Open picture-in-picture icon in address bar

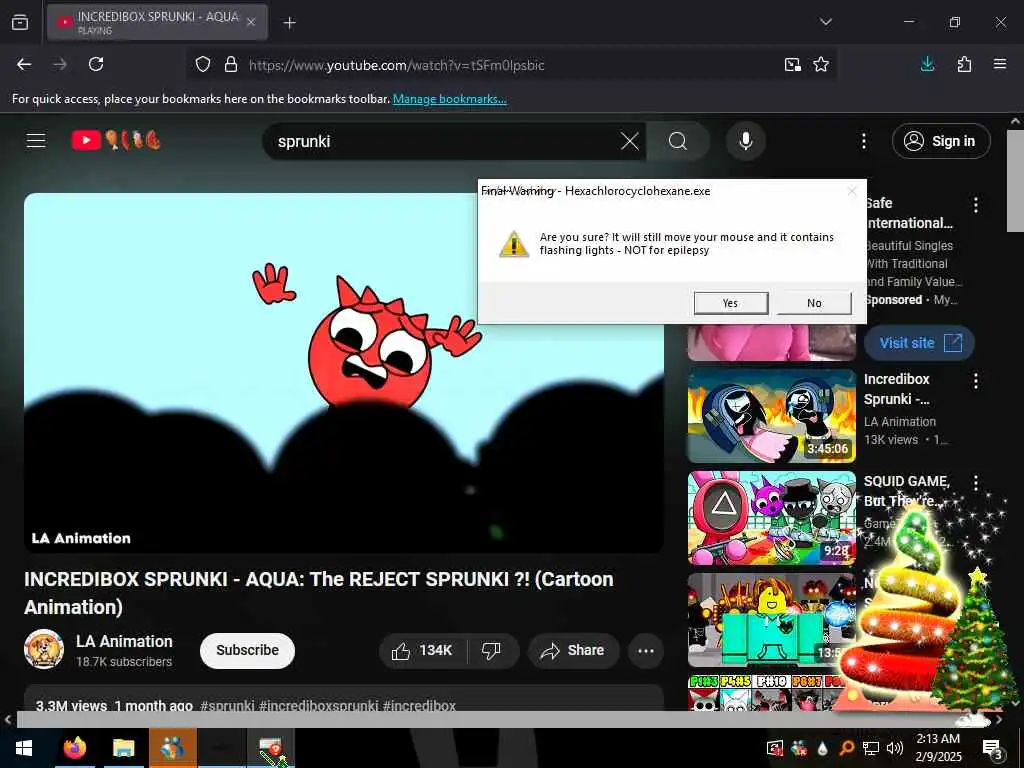(x=793, y=65)
